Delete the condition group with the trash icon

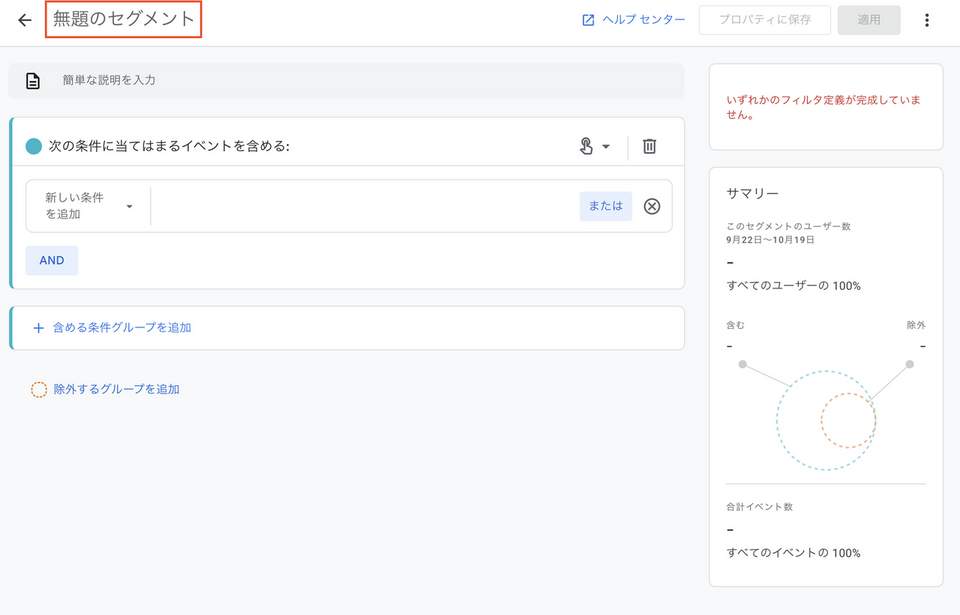(649, 147)
